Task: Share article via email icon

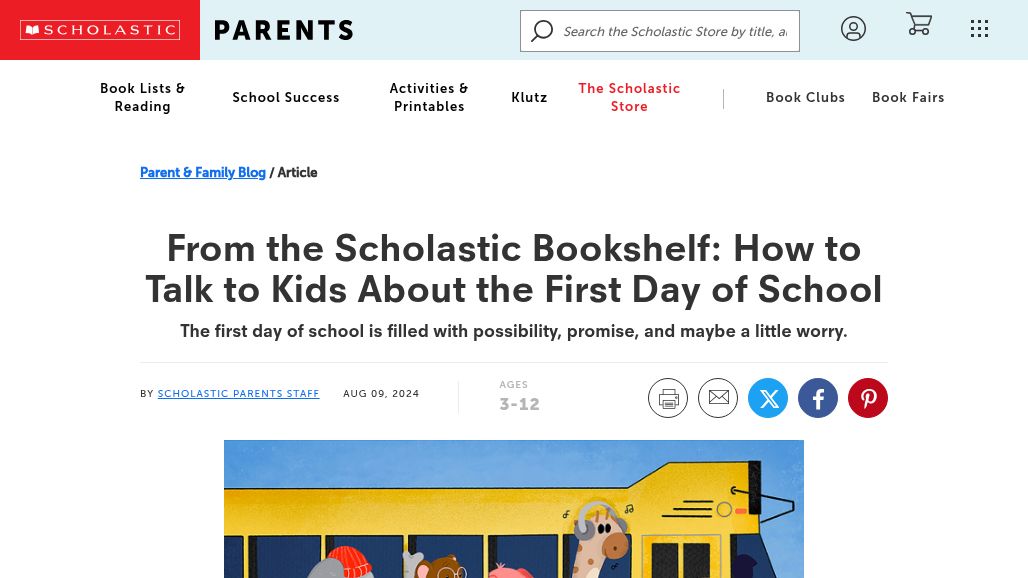Action: pos(718,398)
